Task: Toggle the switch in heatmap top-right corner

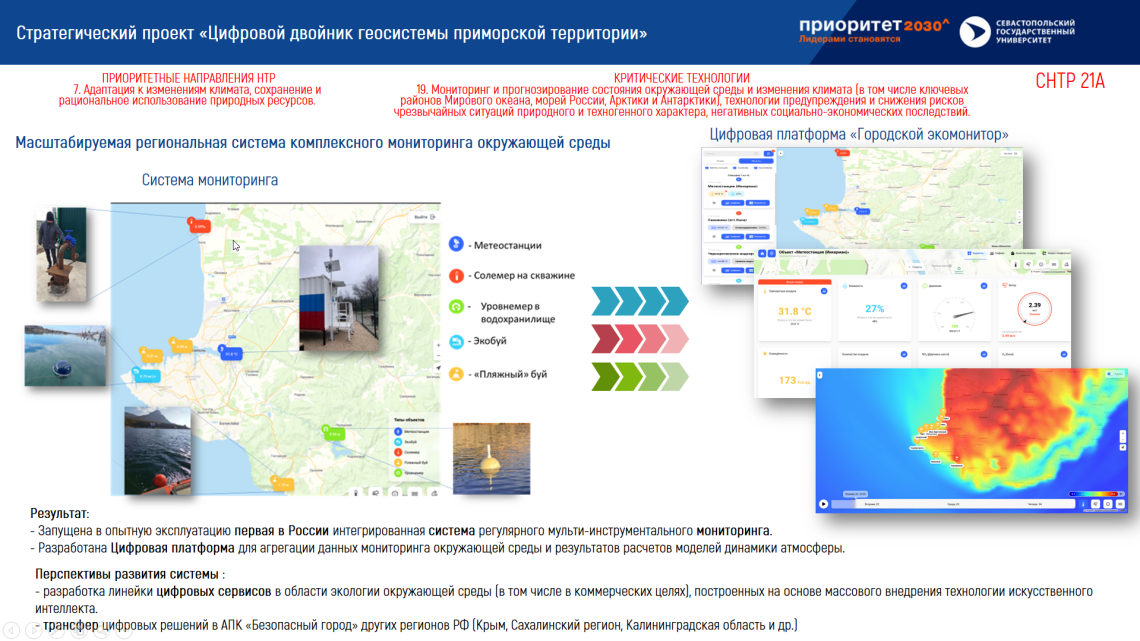Action: coord(1110,374)
